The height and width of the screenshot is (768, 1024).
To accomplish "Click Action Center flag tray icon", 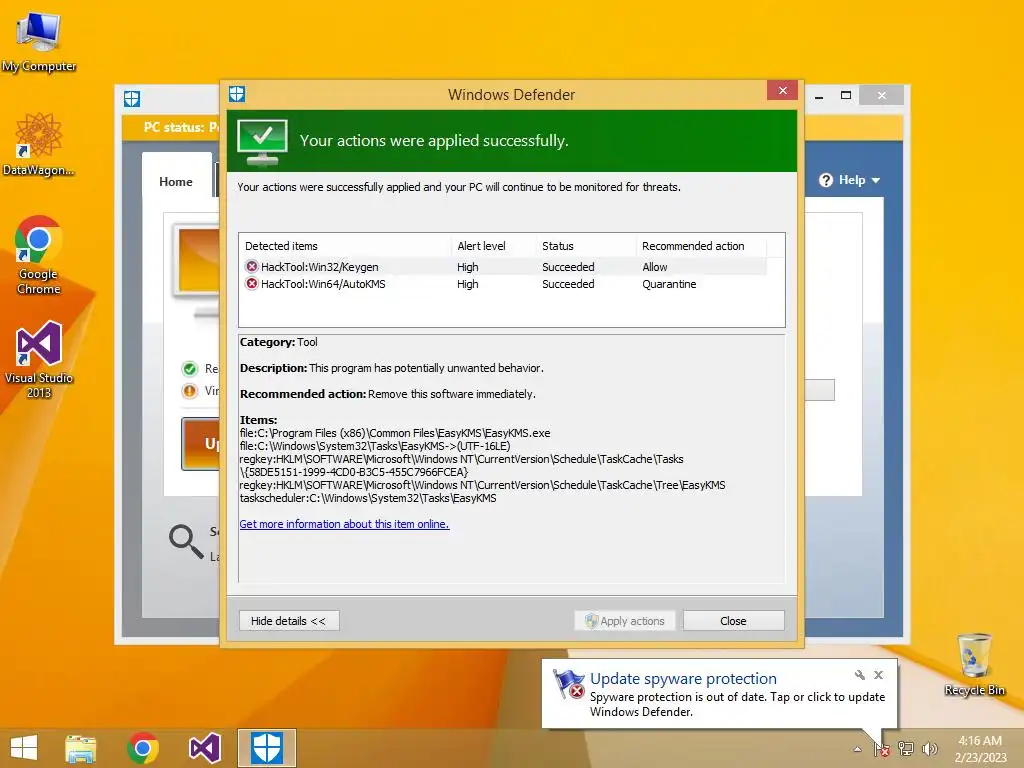I will point(882,749).
